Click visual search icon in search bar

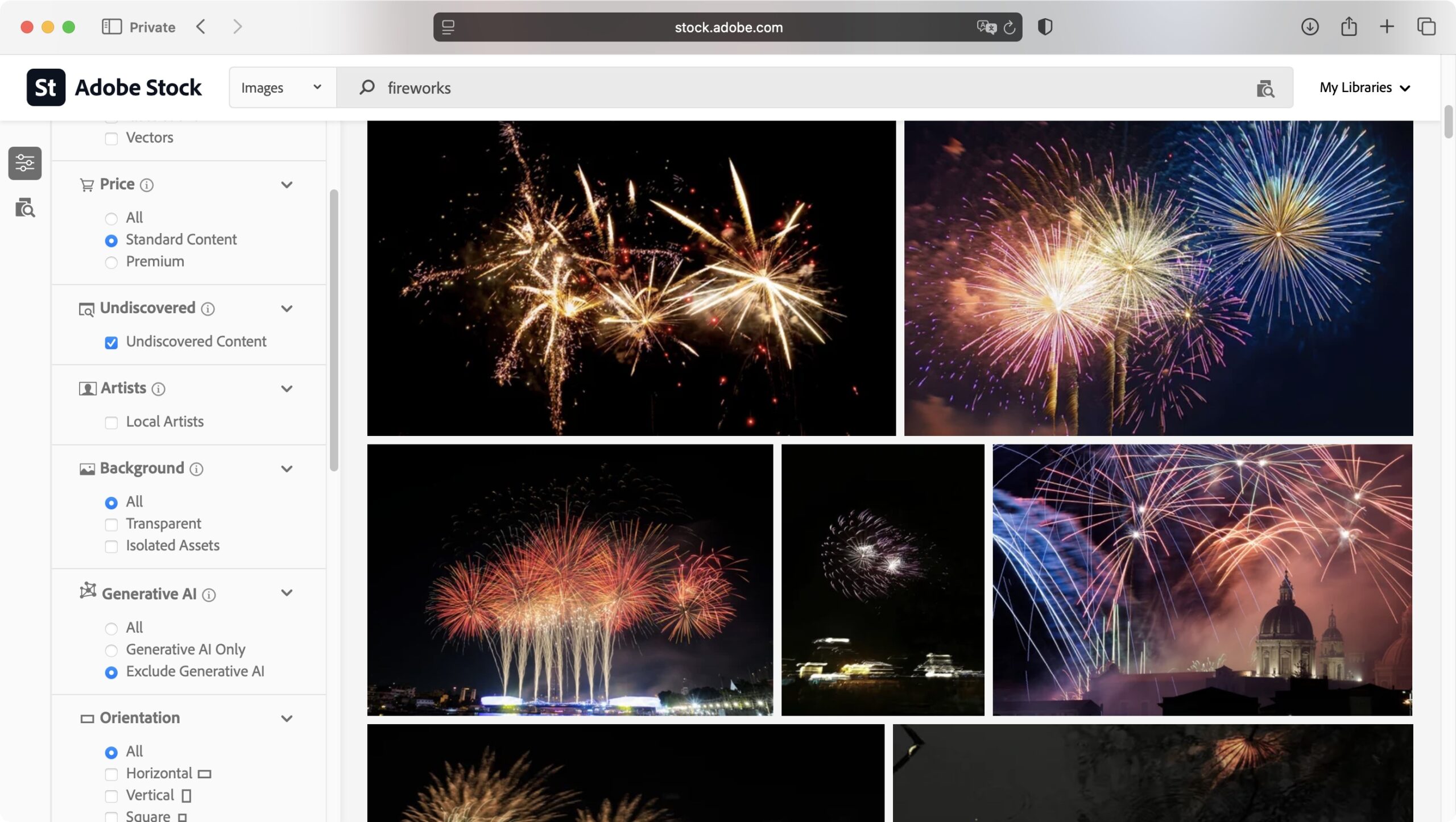(1265, 88)
